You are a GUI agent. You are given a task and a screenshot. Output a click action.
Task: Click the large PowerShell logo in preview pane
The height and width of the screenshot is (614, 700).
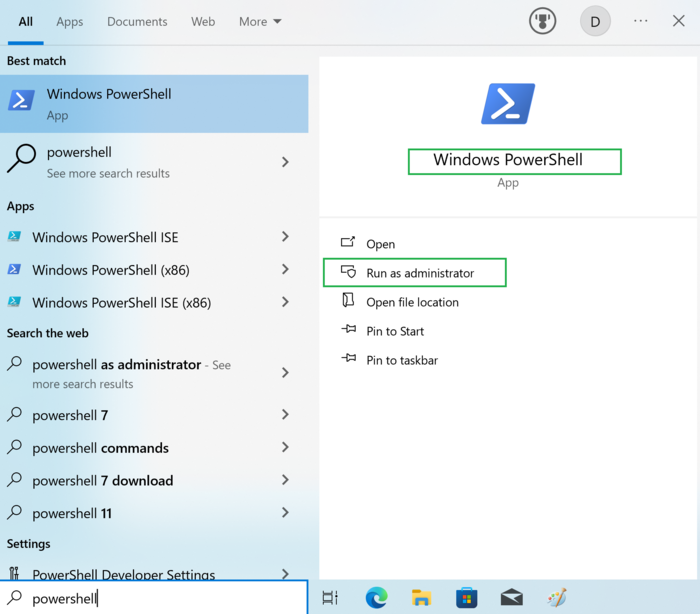pos(508,104)
